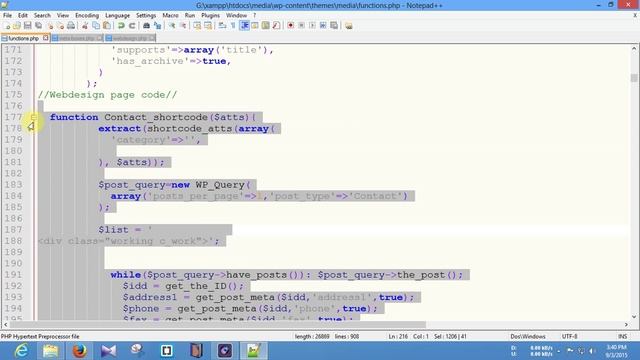Toggle synchronized vertical scrolling
The image size is (640, 360).
click(x=197, y=26)
